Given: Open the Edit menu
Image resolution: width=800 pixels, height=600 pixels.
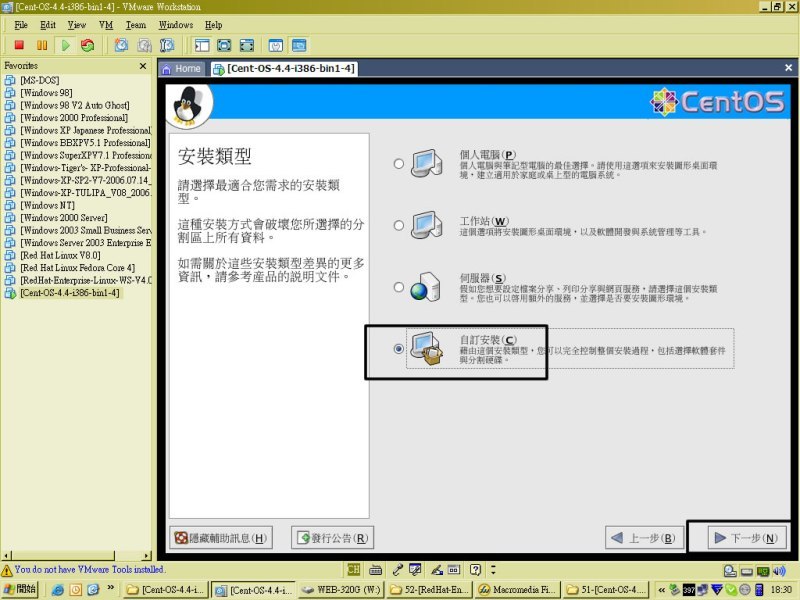Looking at the screenshot, I should [x=48, y=25].
